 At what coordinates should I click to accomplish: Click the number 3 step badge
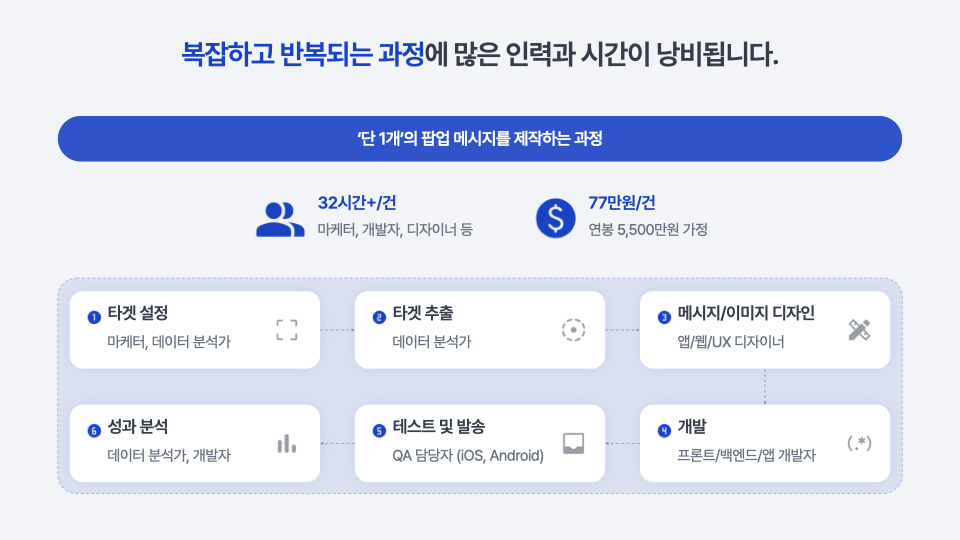[664, 318]
